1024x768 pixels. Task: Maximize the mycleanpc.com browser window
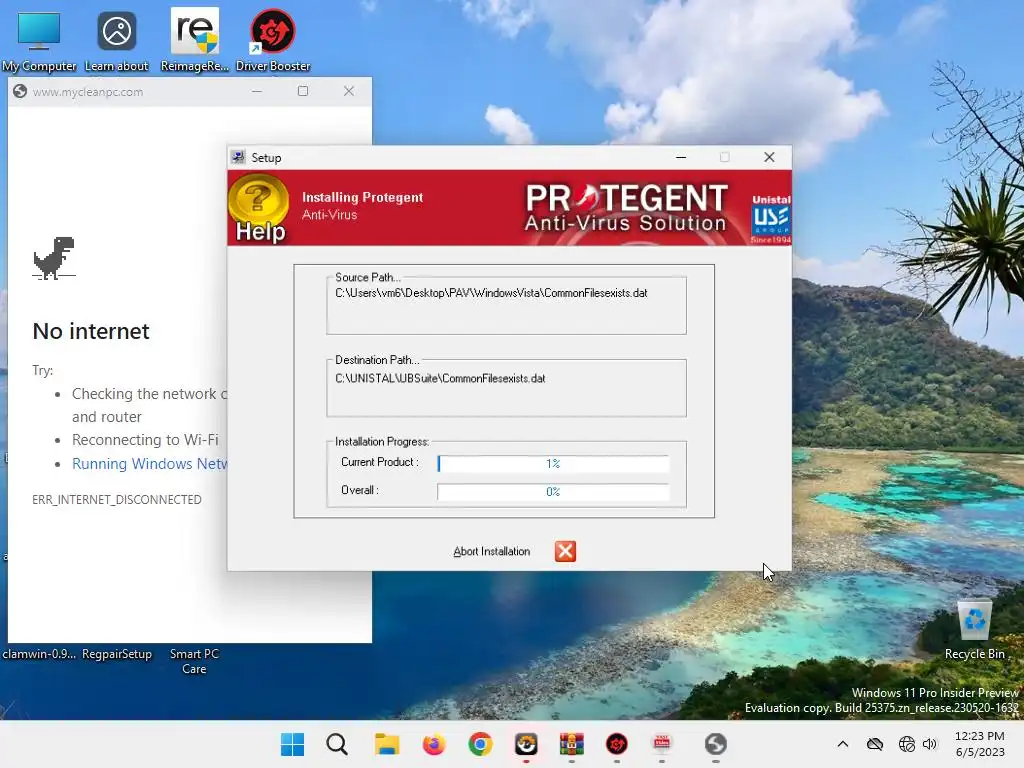[303, 91]
